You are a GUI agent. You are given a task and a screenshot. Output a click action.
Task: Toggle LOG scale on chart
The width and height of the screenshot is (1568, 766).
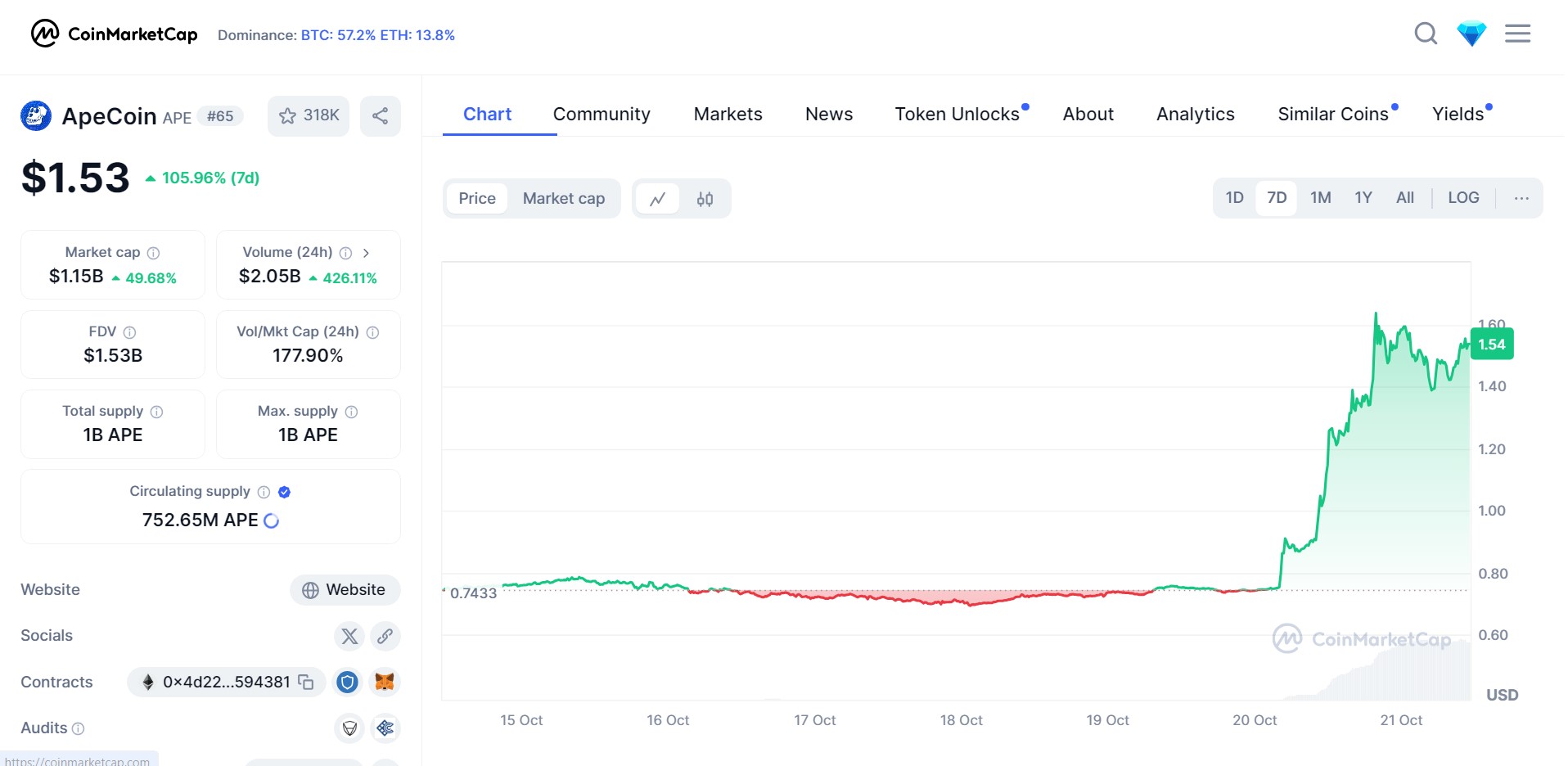click(x=1463, y=198)
